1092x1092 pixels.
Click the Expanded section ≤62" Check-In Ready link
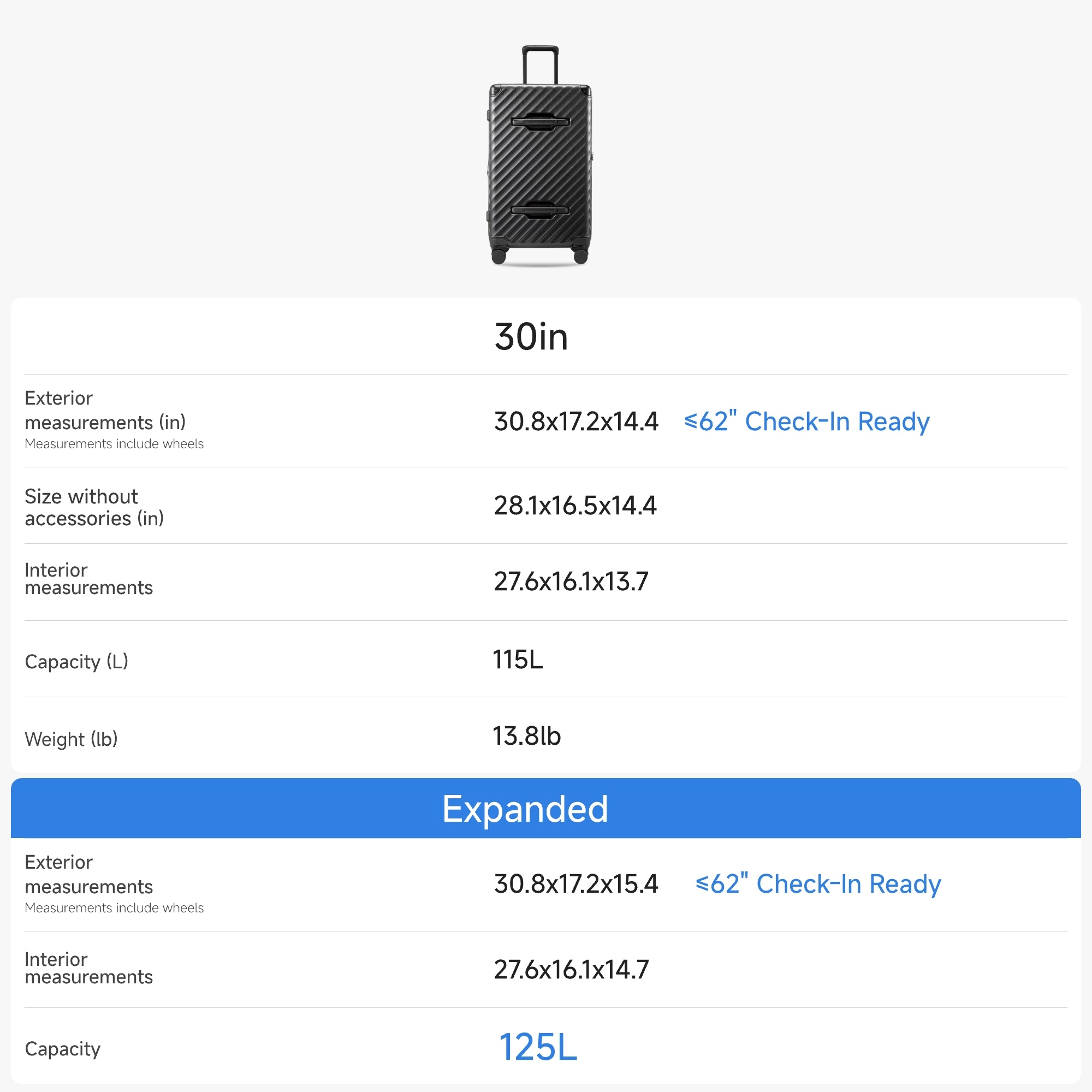pos(818,884)
